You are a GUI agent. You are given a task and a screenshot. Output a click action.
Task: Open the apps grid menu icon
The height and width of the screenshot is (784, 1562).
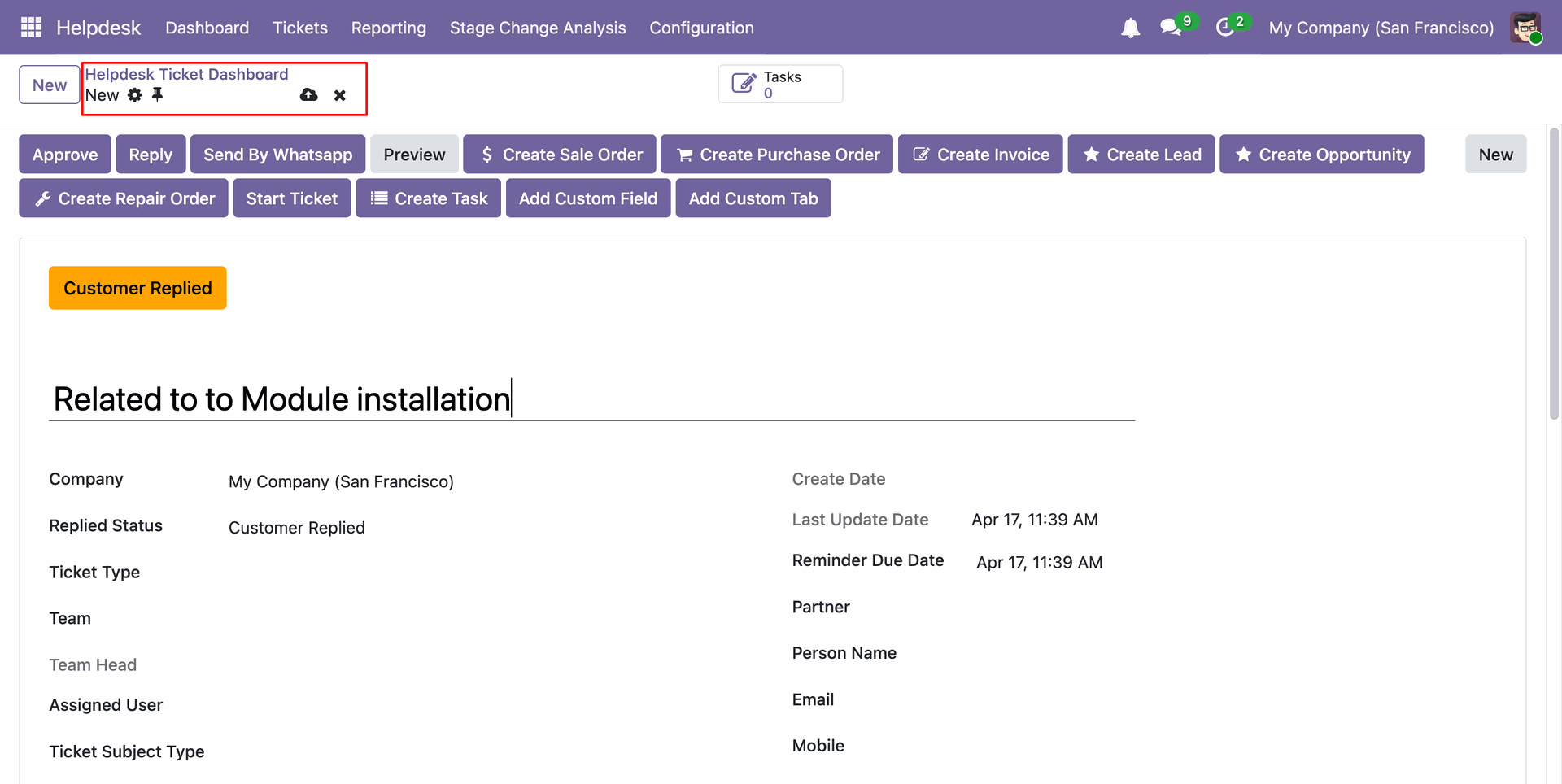(x=31, y=27)
